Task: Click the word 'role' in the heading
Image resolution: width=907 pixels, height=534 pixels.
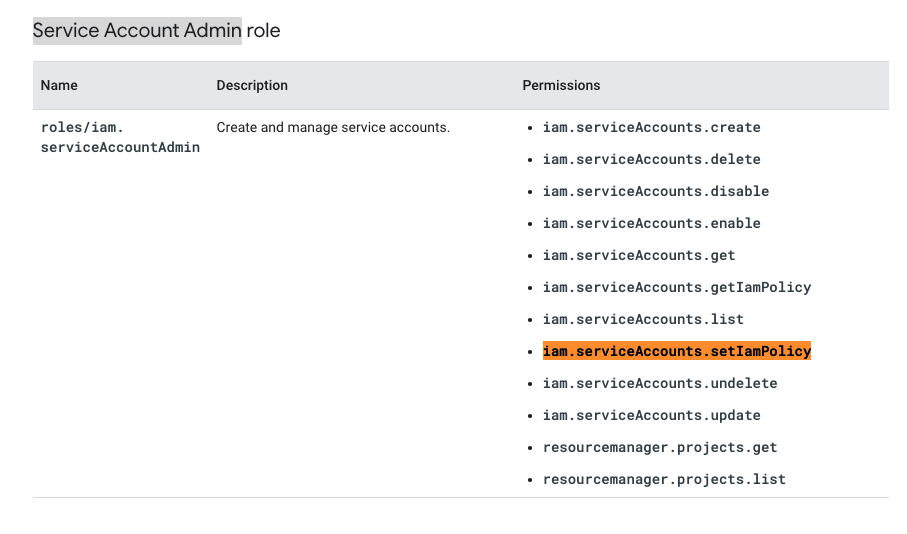Action: coord(264,31)
